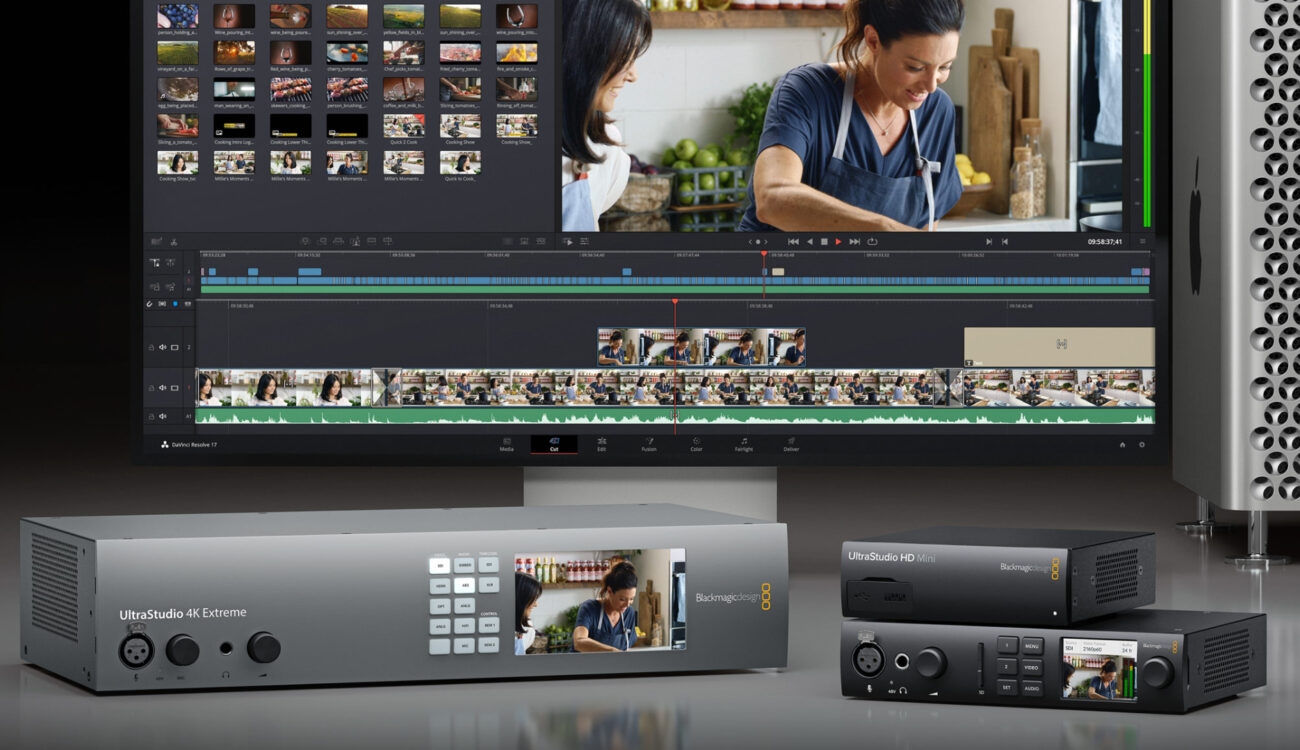
Task: Click the viewer timecode 09:58:37;41
Action: coord(1105,241)
